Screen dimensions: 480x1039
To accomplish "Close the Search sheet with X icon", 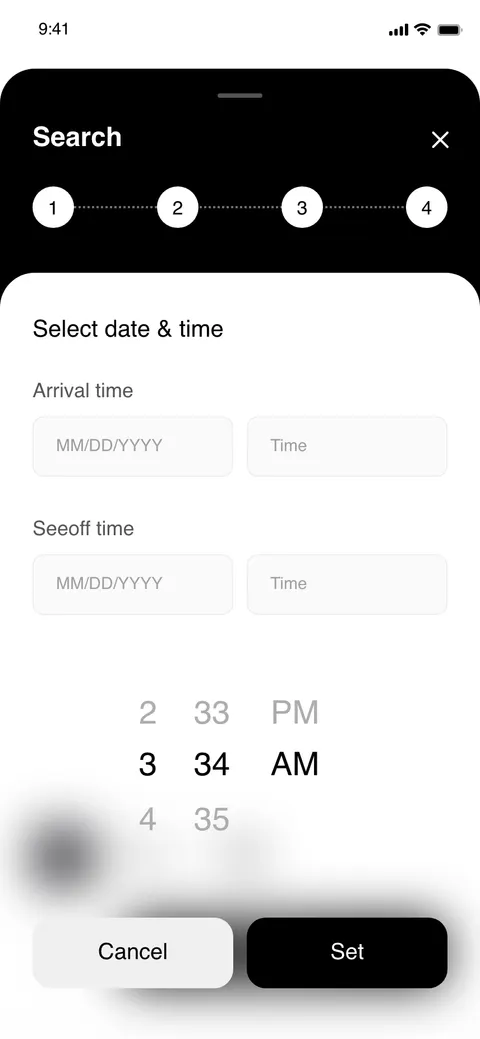I will (440, 140).
